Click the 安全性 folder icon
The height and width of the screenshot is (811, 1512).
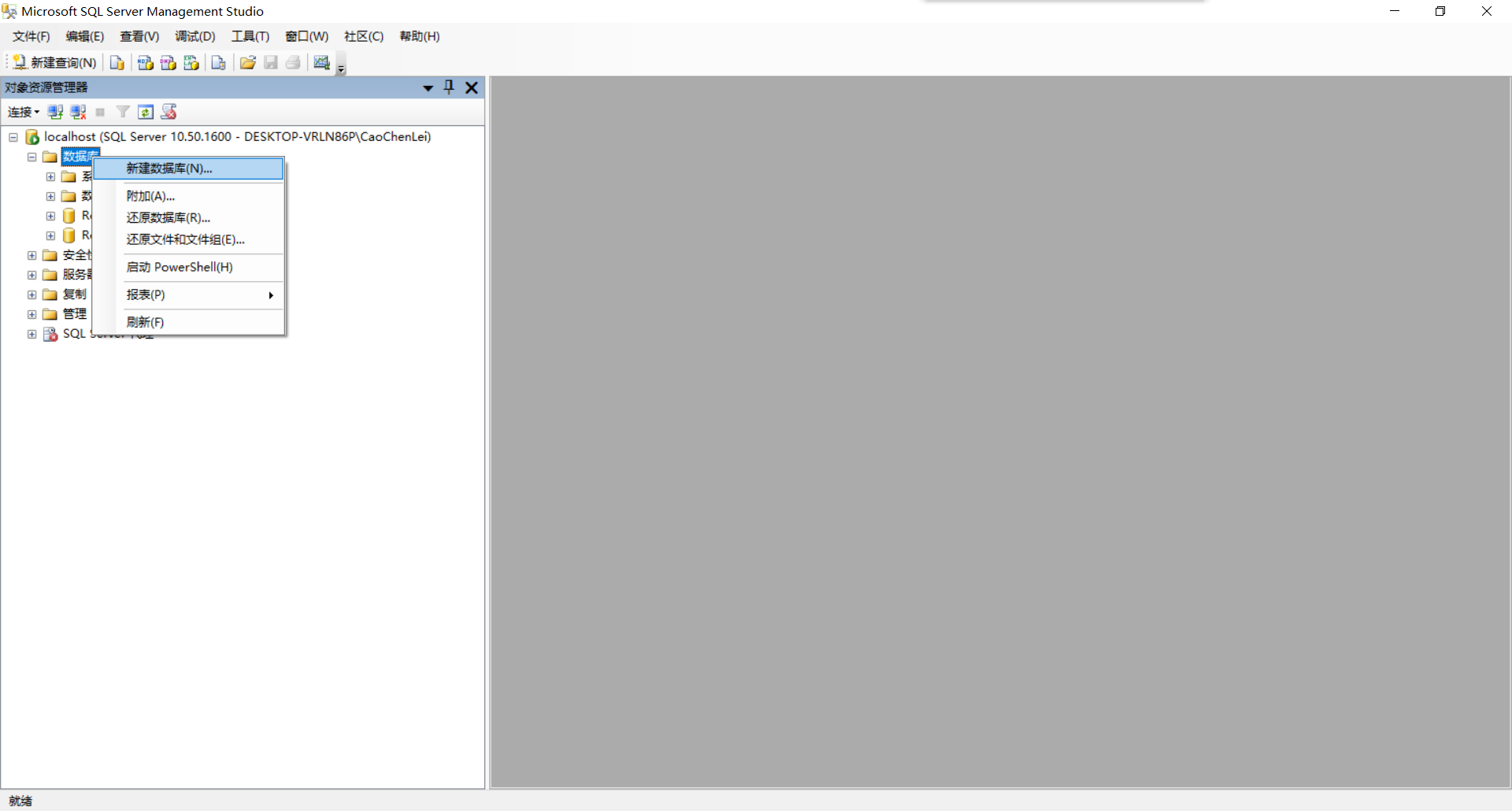(x=50, y=255)
